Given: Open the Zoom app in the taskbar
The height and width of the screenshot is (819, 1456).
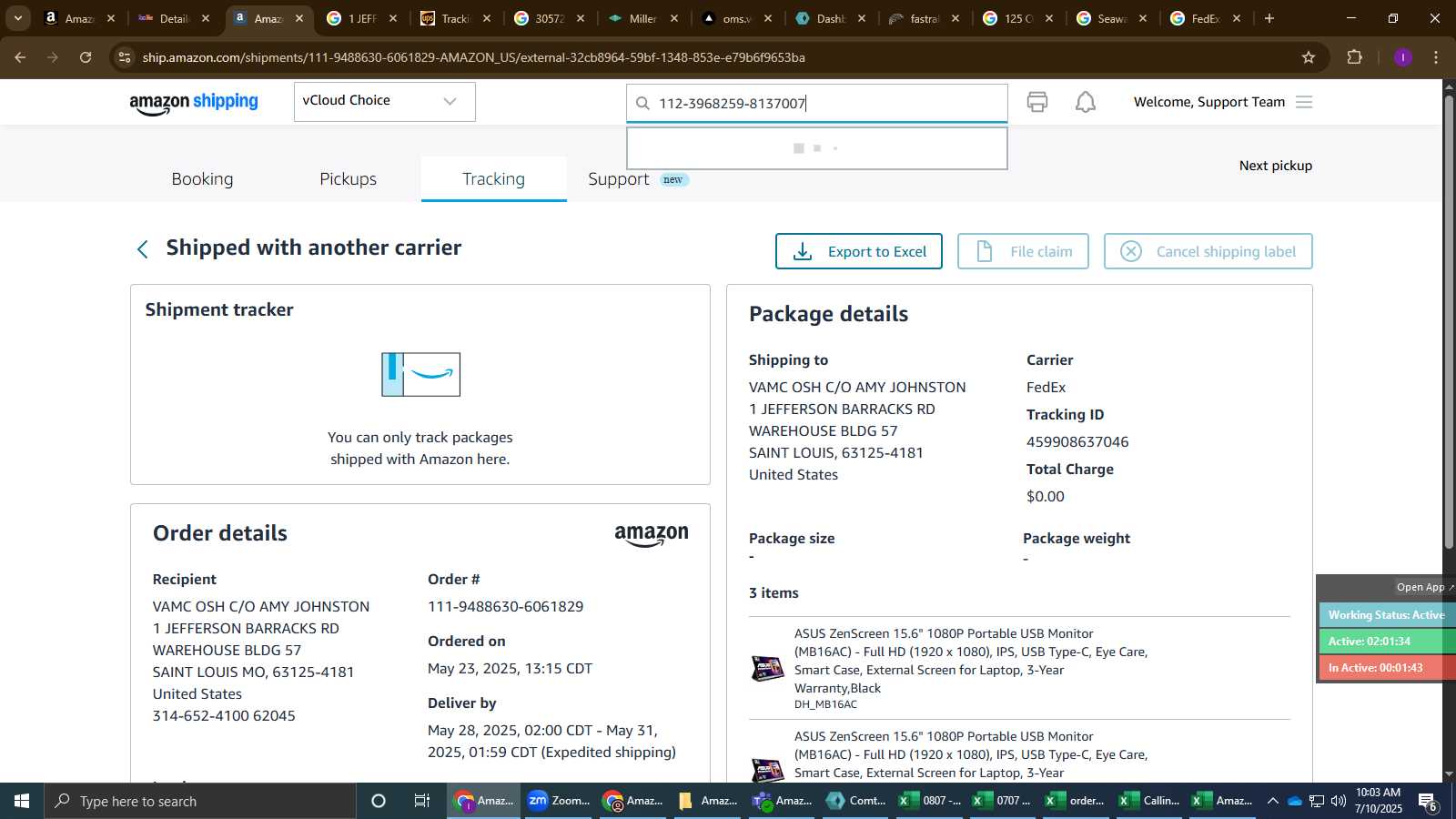Looking at the screenshot, I should click(560, 801).
